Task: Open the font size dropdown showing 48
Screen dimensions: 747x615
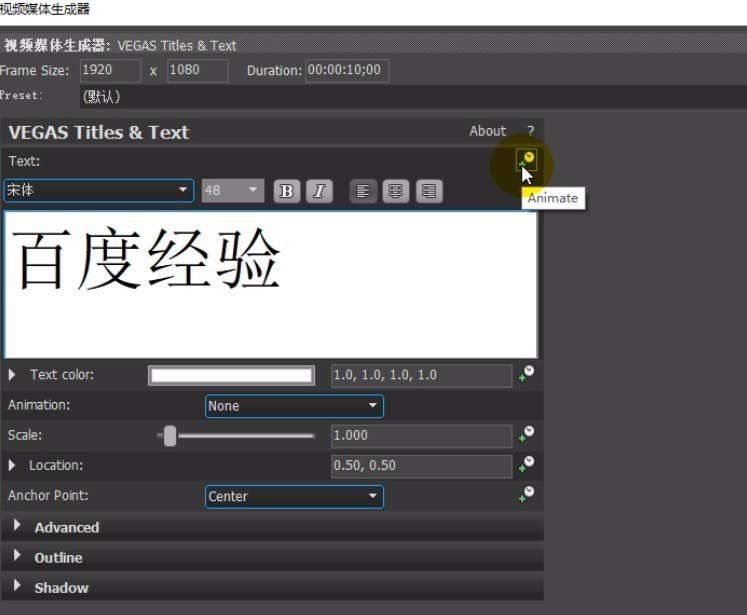Action: pyautogui.click(x=232, y=191)
